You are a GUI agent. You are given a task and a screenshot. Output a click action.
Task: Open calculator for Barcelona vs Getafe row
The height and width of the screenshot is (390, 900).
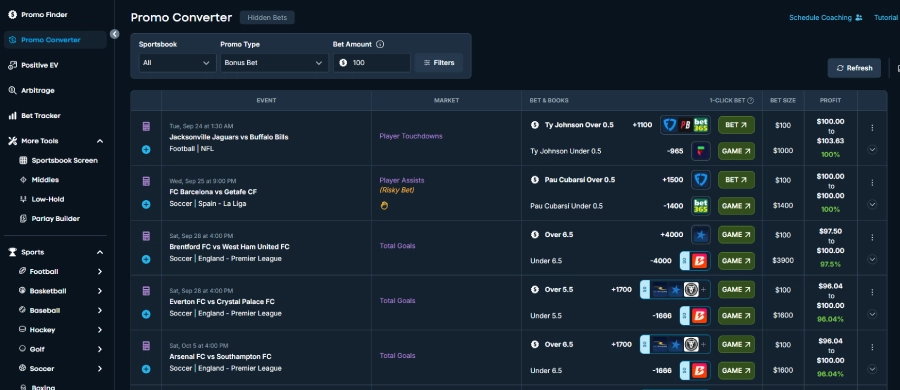[x=146, y=182]
